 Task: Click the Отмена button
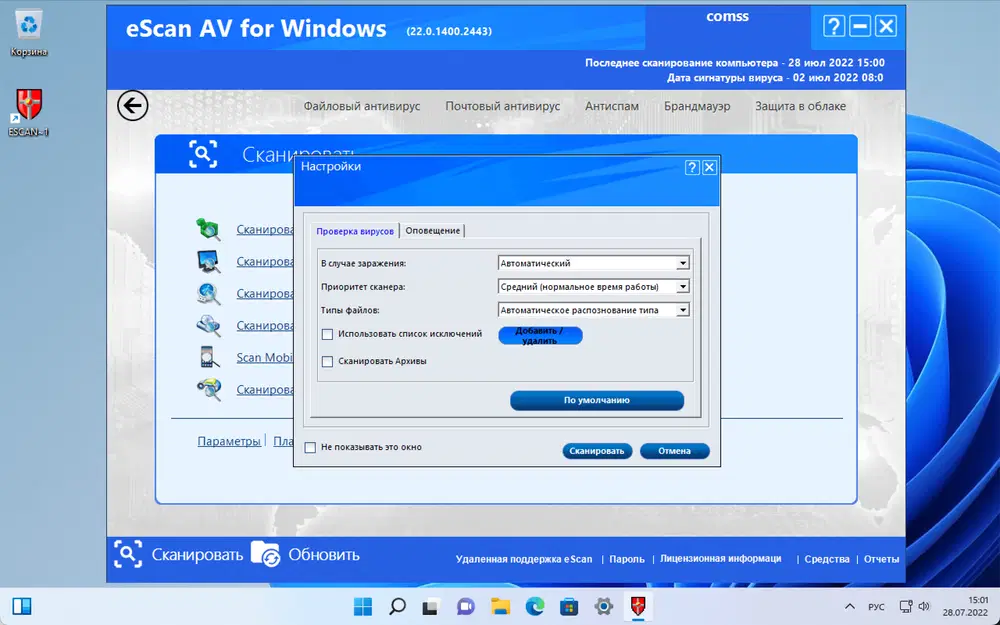[675, 451]
